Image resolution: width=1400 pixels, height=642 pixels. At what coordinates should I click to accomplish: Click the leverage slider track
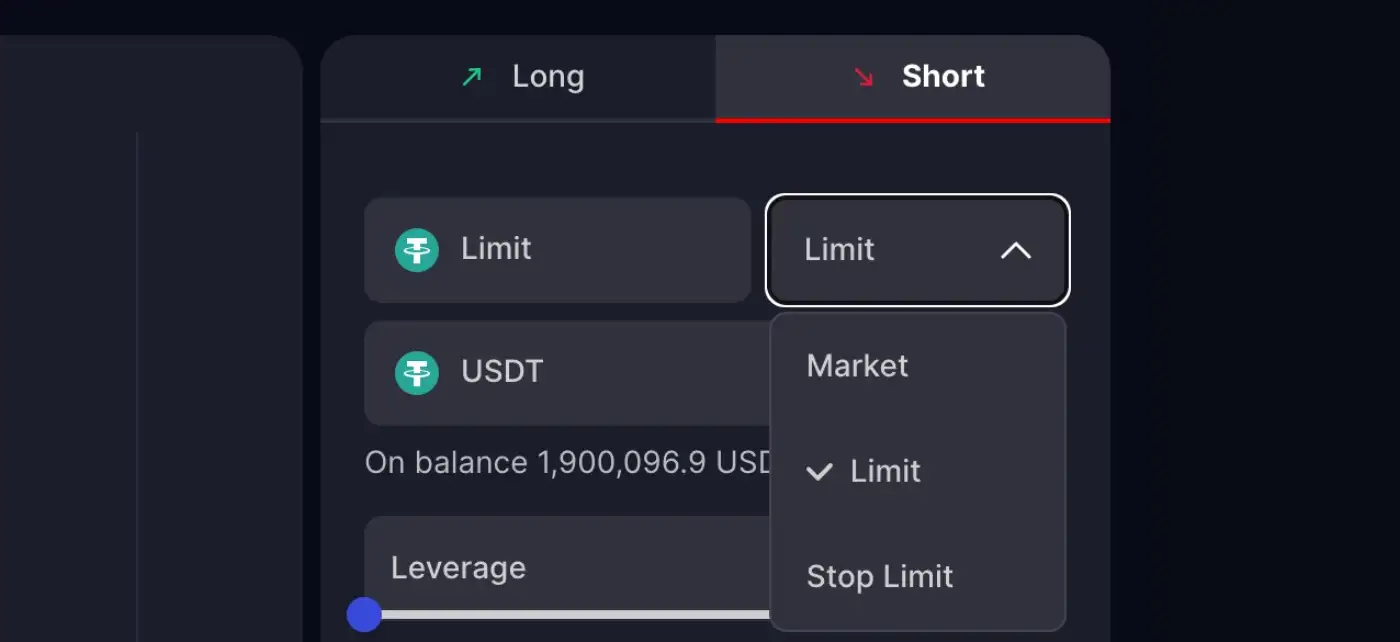(570, 614)
